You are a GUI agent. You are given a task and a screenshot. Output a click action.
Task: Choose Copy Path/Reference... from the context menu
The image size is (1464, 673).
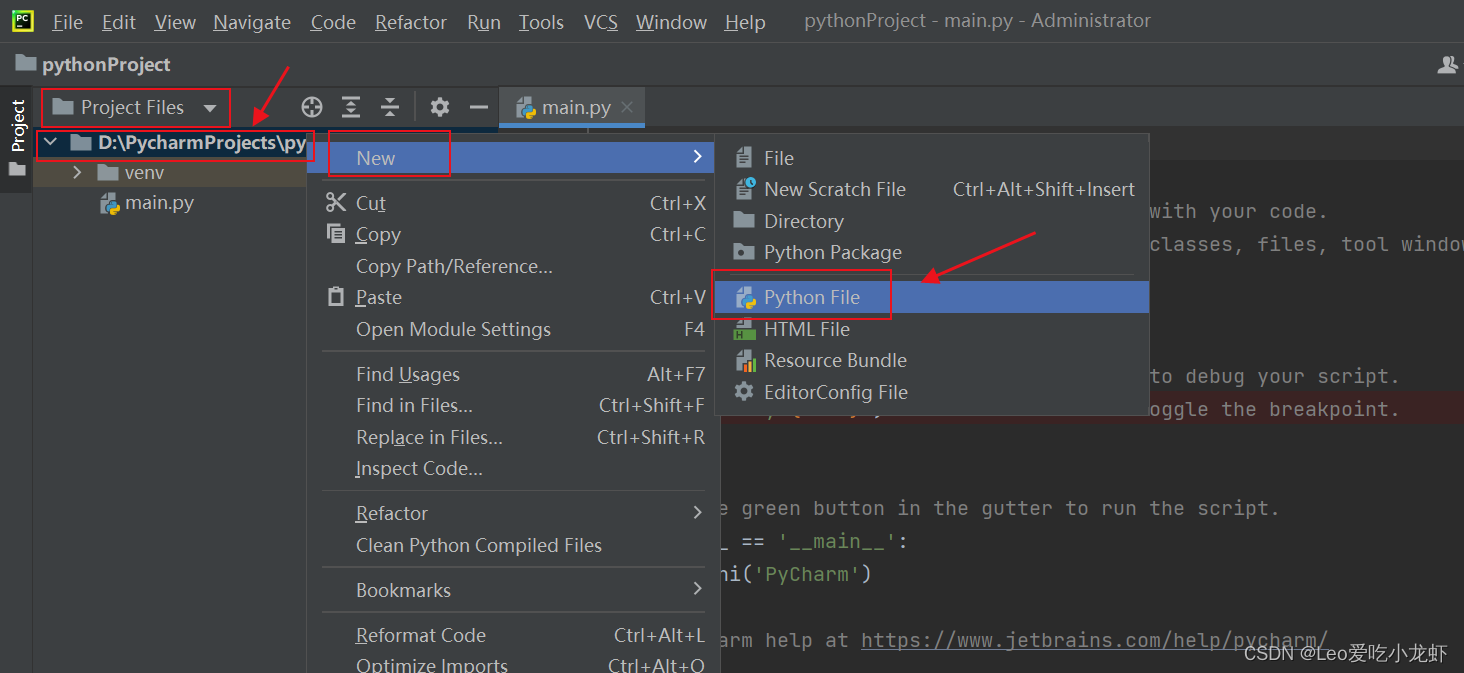454,266
